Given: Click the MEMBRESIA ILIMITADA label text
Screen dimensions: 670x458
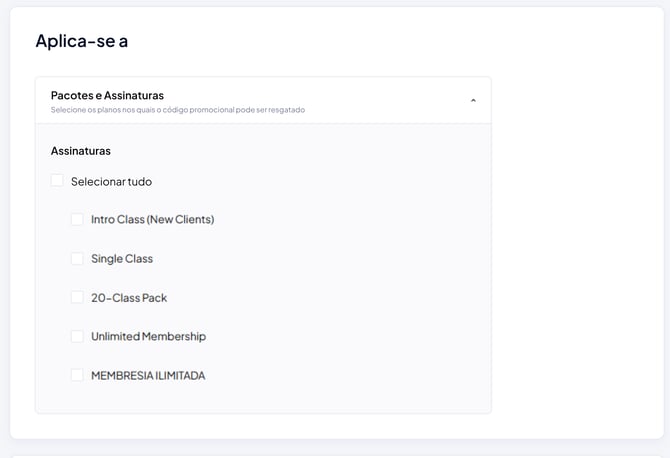Looking at the screenshot, I should click(x=148, y=376).
